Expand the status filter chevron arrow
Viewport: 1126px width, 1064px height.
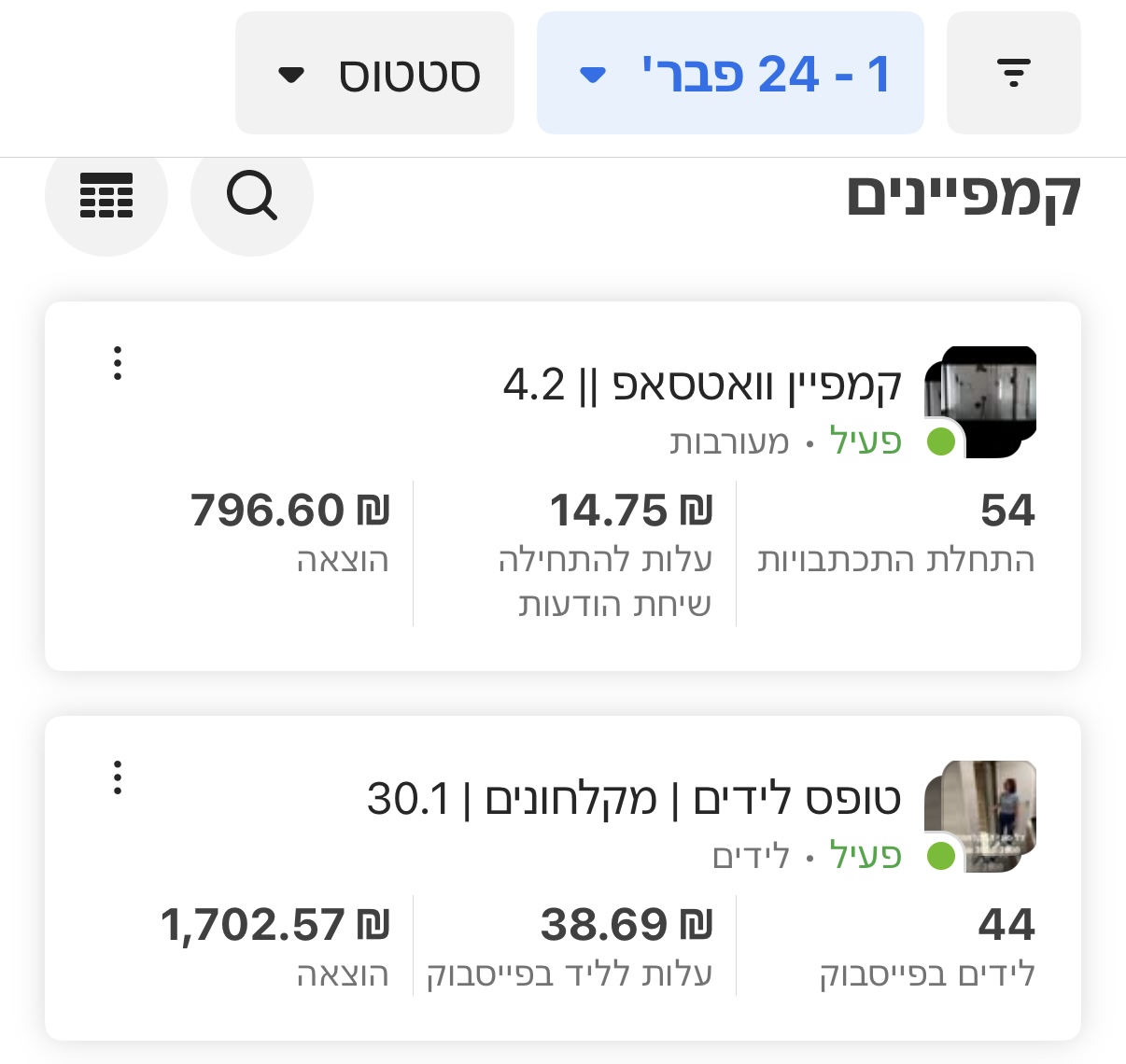(x=292, y=75)
